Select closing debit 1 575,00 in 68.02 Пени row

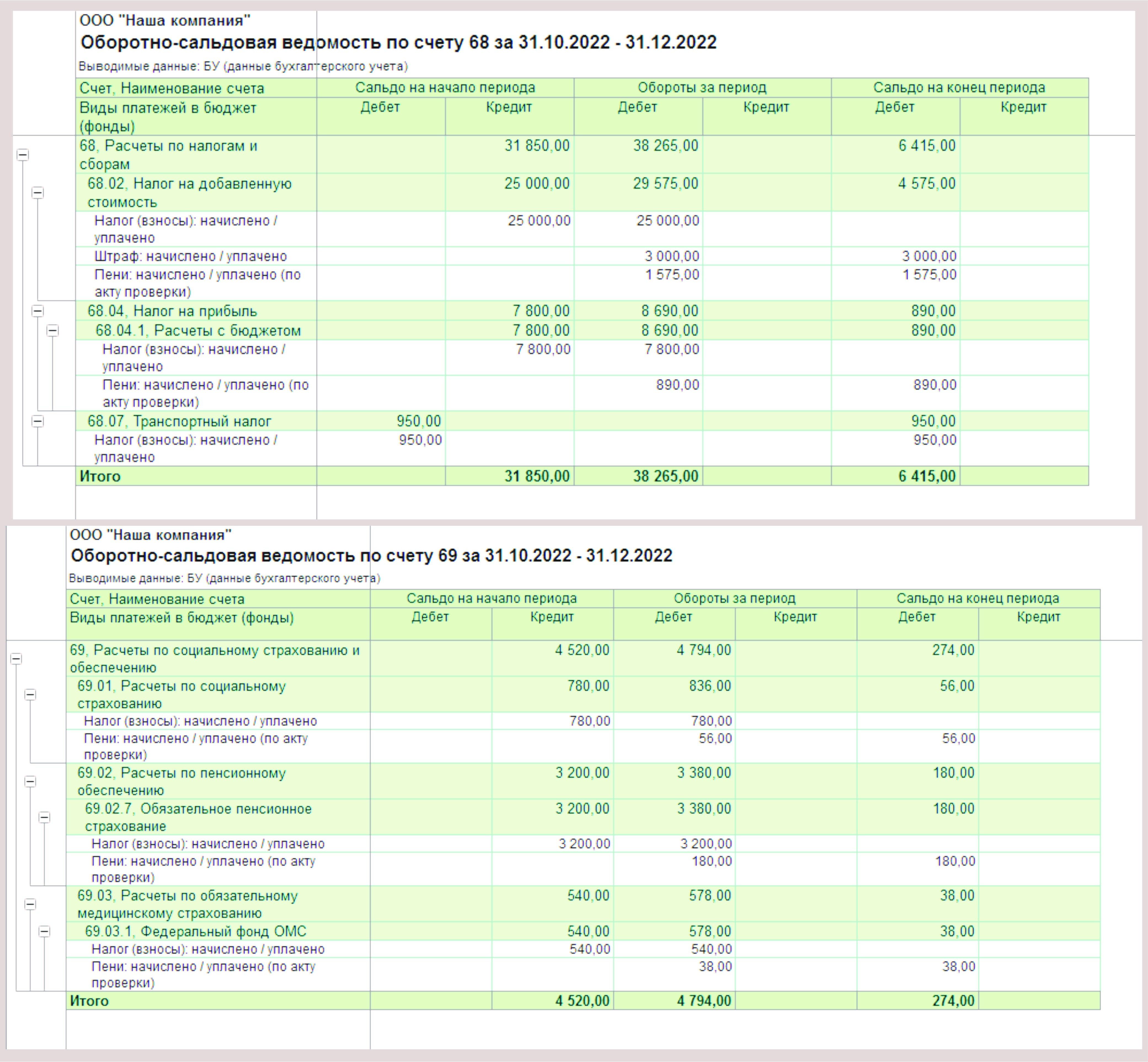pos(929,275)
